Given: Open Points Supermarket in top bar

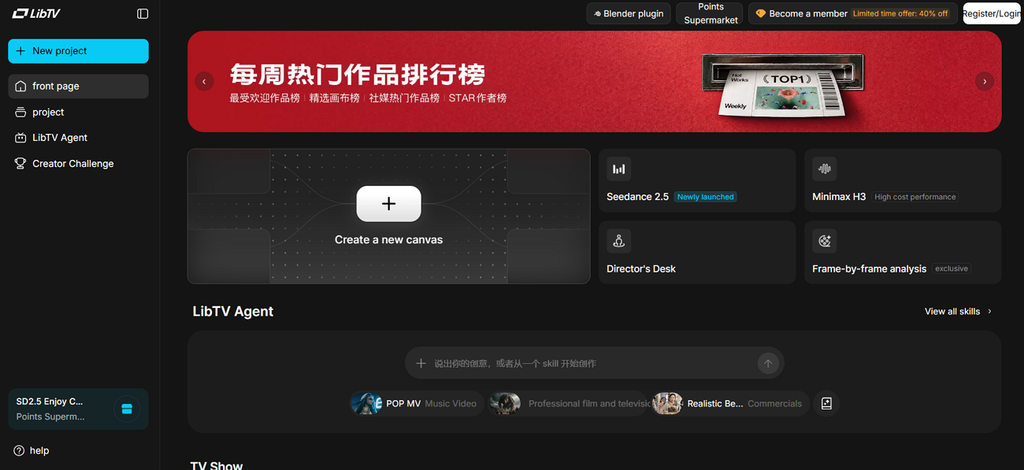Looking at the screenshot, I should tap(711, 14).
